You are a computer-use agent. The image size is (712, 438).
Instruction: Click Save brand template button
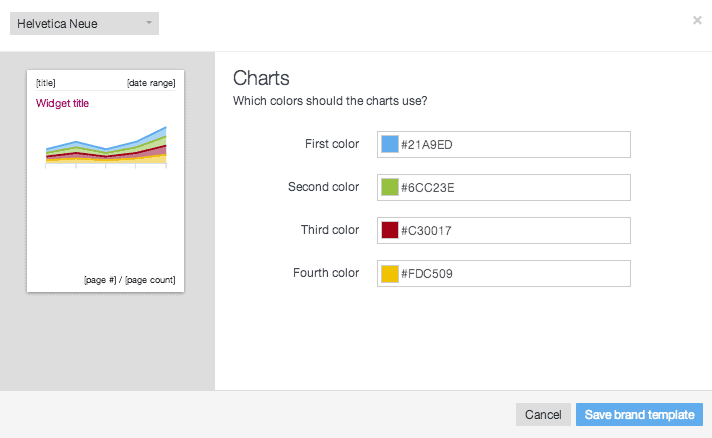point(639,414)
